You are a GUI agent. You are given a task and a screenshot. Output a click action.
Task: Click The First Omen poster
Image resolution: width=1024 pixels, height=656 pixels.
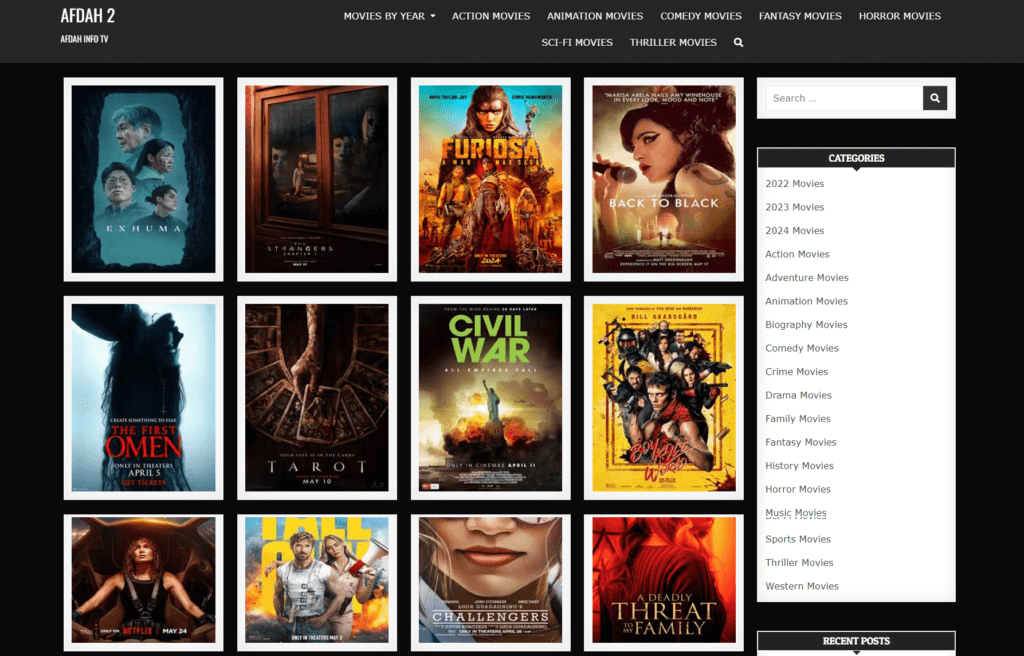pos(144,397)
